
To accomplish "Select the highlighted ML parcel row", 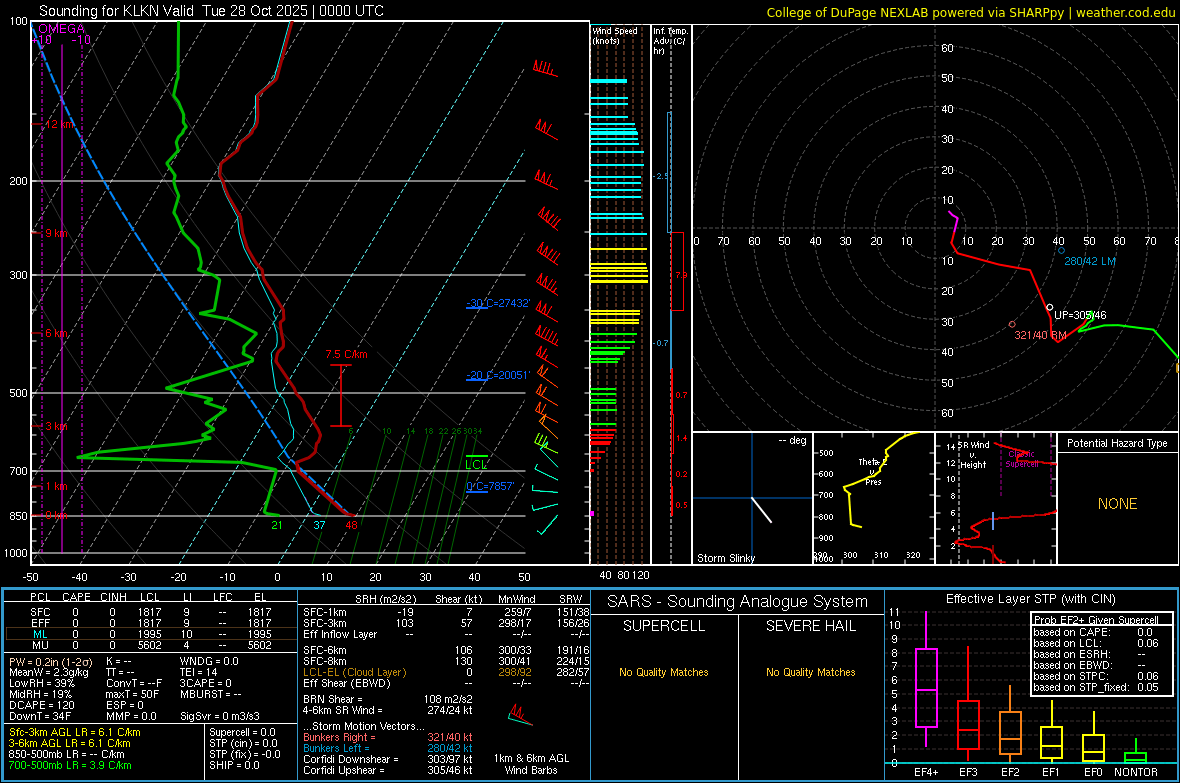I will click(151, 634).
